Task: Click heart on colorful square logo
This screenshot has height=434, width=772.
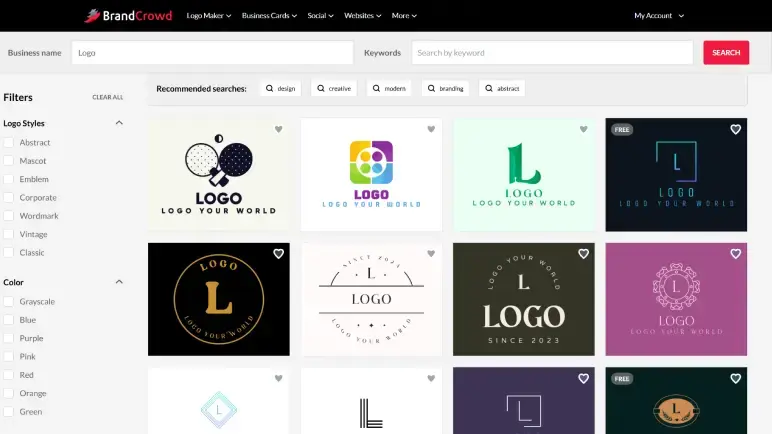Action: click(x=431, y=129)
